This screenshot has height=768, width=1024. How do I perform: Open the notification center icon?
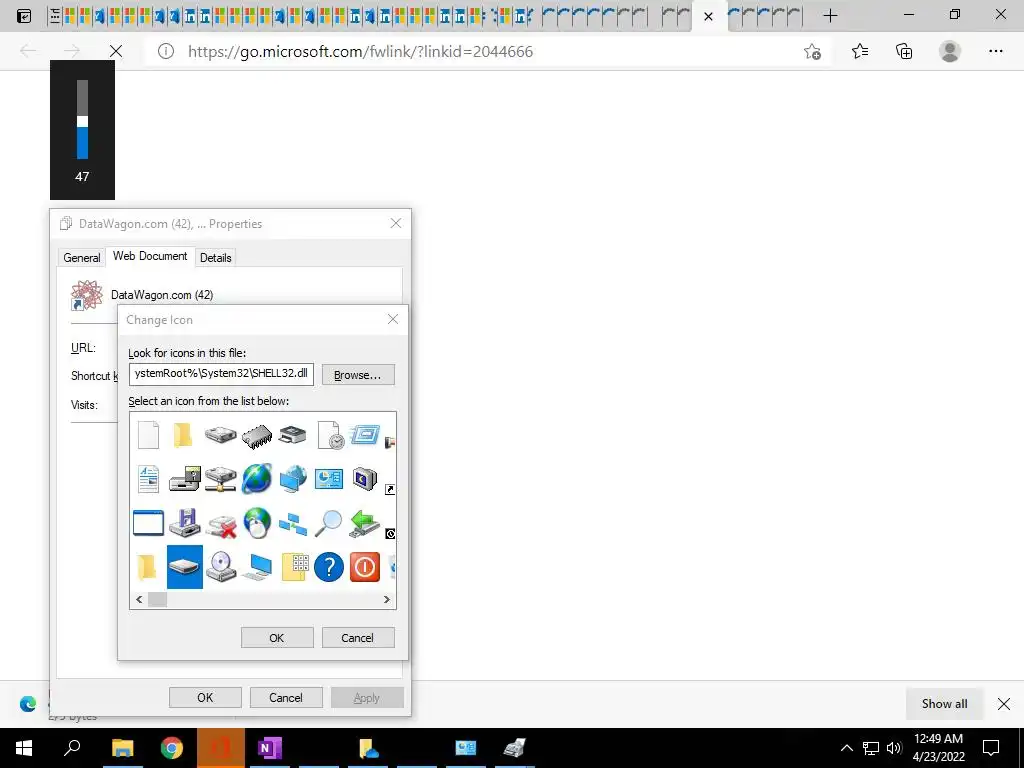[991, 748]
